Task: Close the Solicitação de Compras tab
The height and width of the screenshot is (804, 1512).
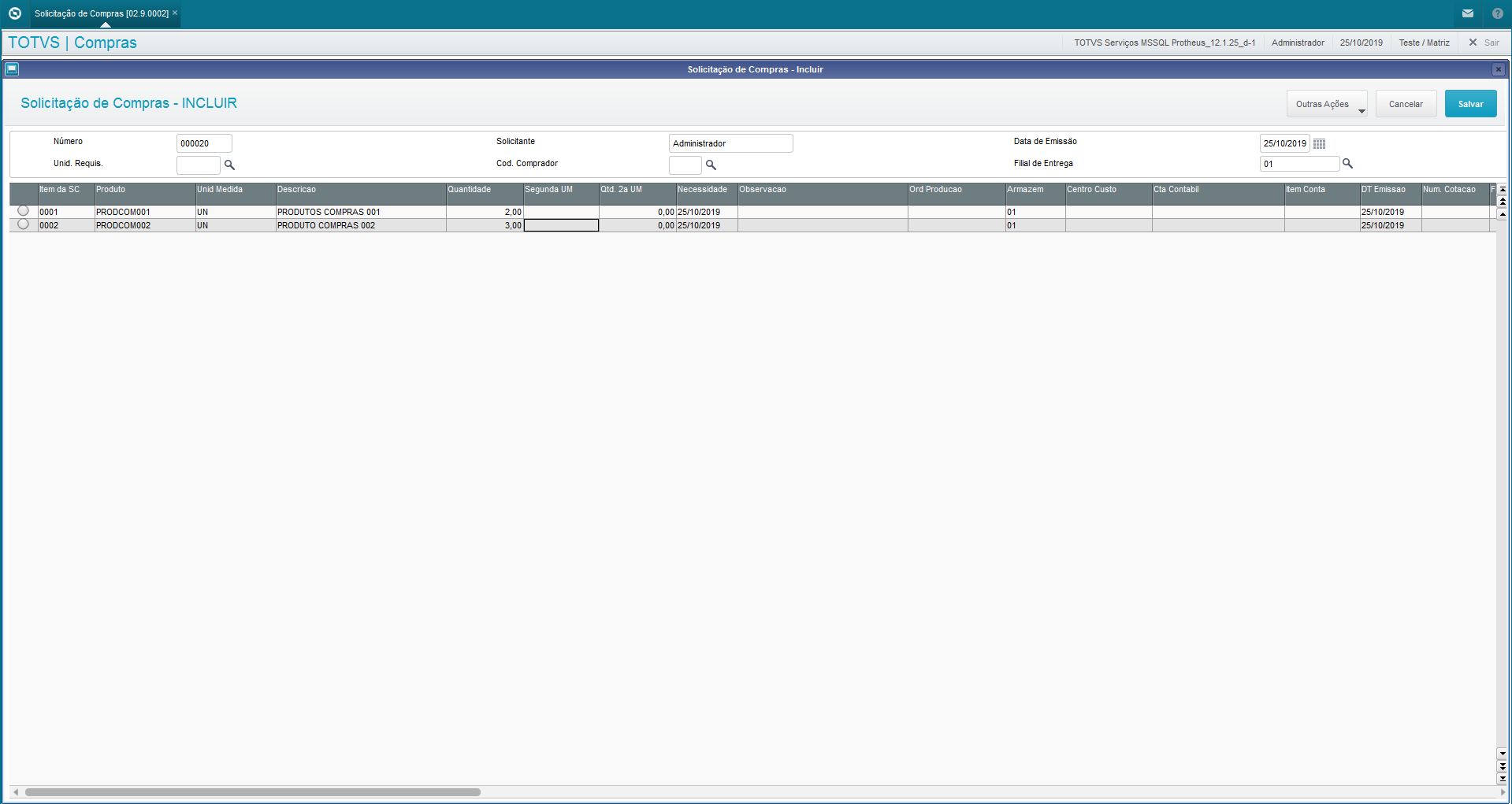Action: (175, 13)
